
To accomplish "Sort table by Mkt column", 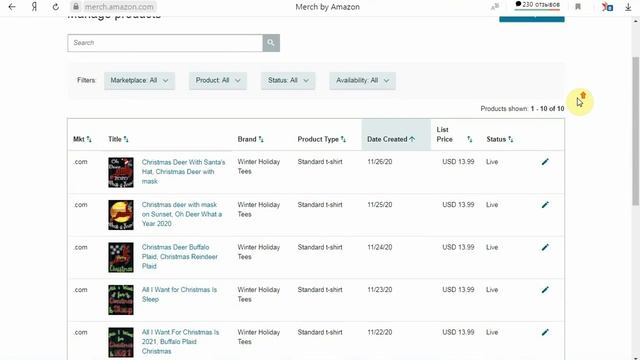I will 82,139.
